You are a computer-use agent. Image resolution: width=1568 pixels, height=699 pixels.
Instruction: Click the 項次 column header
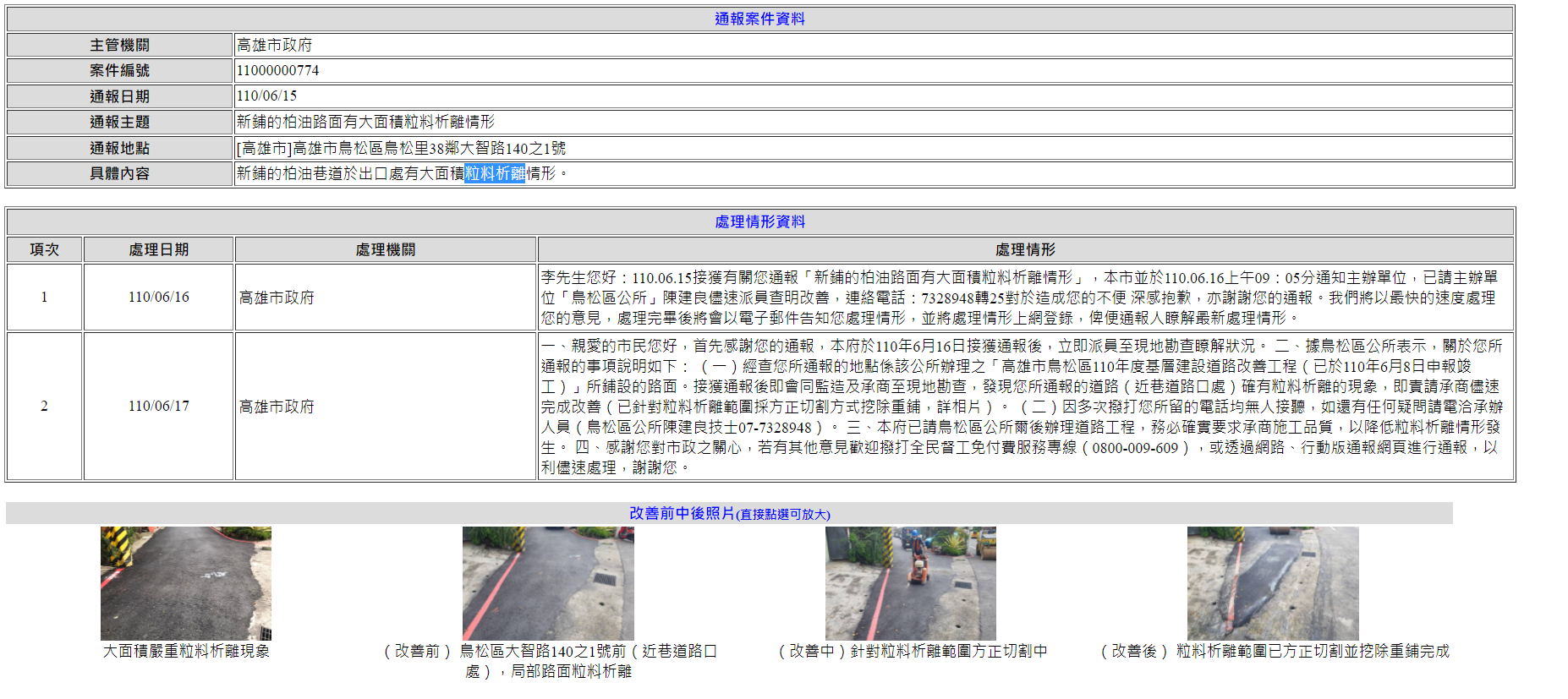point(44,249)
